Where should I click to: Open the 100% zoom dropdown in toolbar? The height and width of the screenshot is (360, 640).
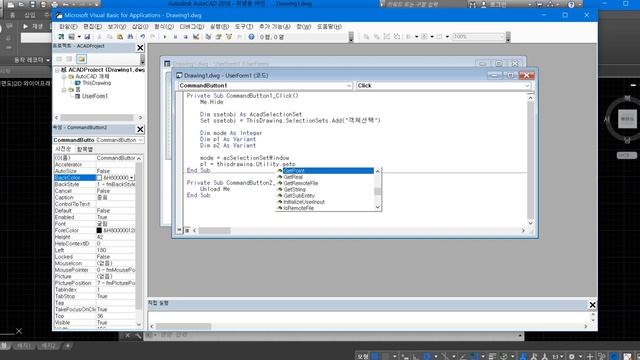click(502, 37)
